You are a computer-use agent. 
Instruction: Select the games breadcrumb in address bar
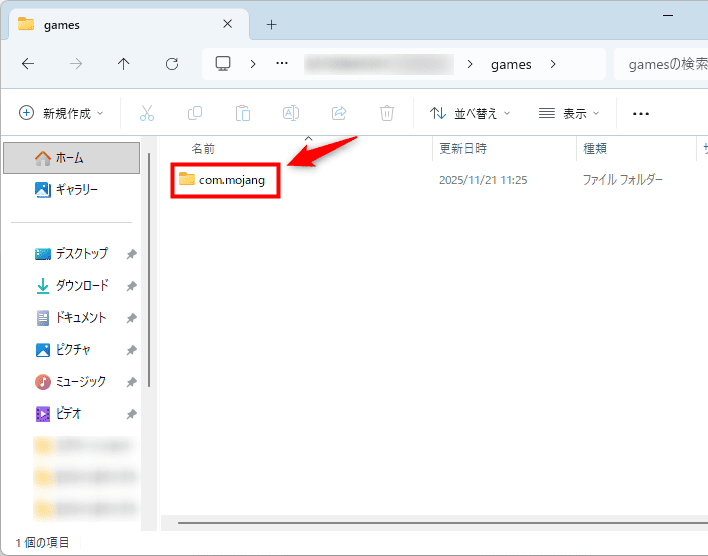[511, 65]
